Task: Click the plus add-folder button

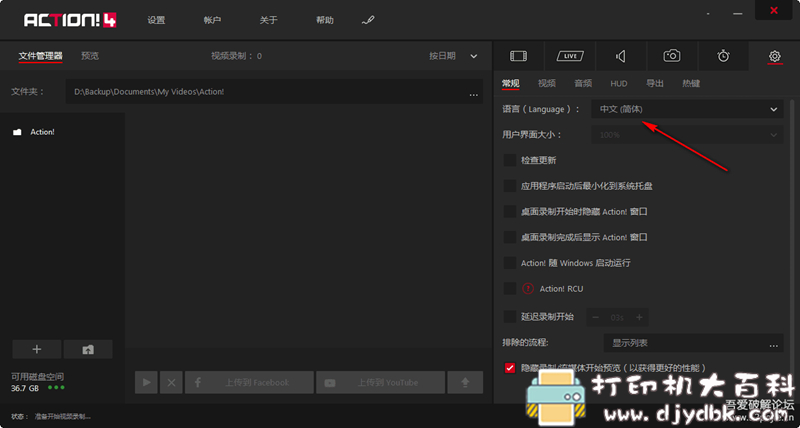Action: point(37,349)
